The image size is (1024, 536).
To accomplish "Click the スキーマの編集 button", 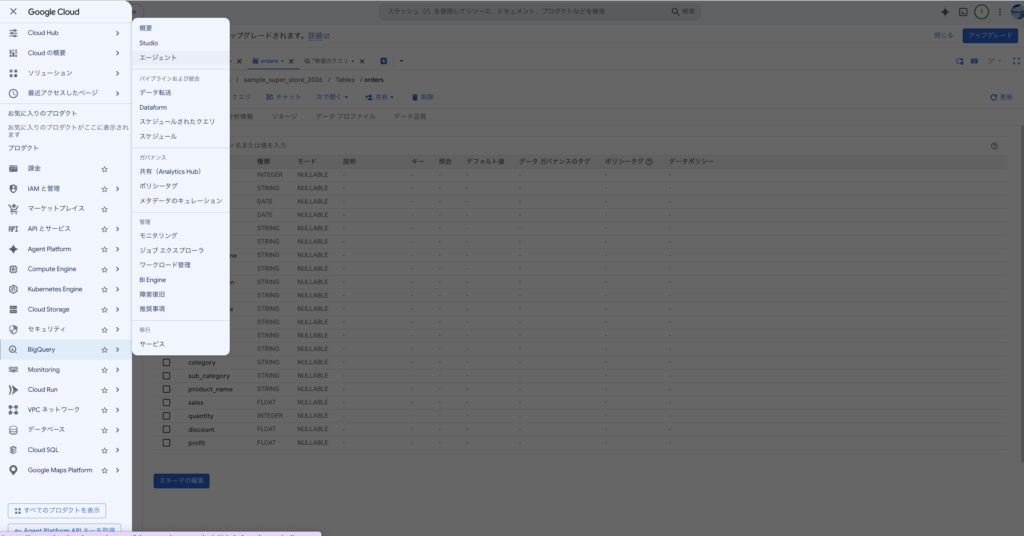I will click(x=182, y=481).
